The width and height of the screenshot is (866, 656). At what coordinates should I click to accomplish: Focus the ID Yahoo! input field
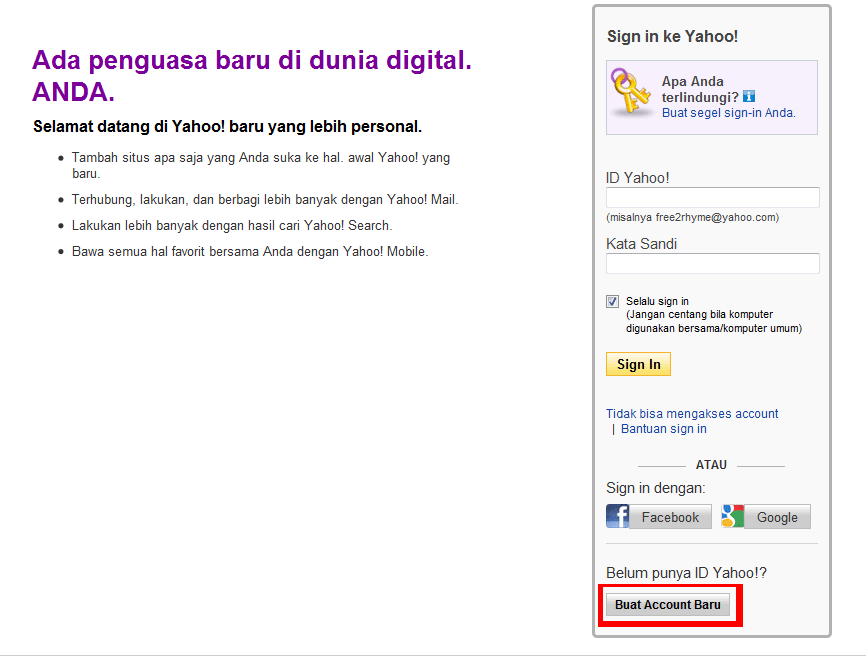point(712,198)
